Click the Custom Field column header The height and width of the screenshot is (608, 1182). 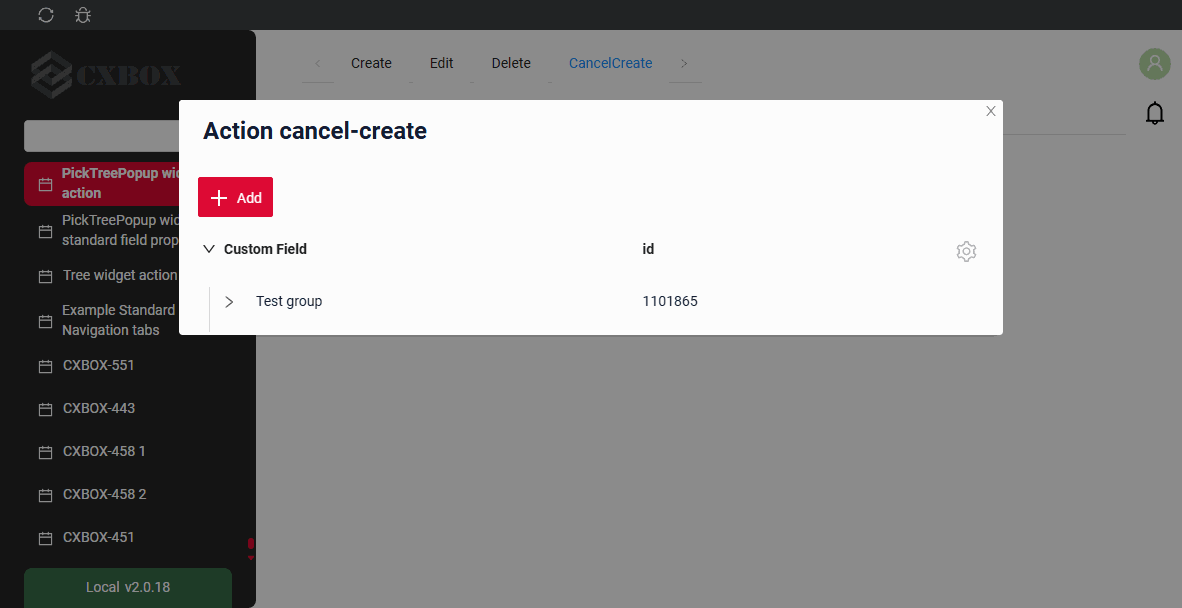tap(265, 249)
